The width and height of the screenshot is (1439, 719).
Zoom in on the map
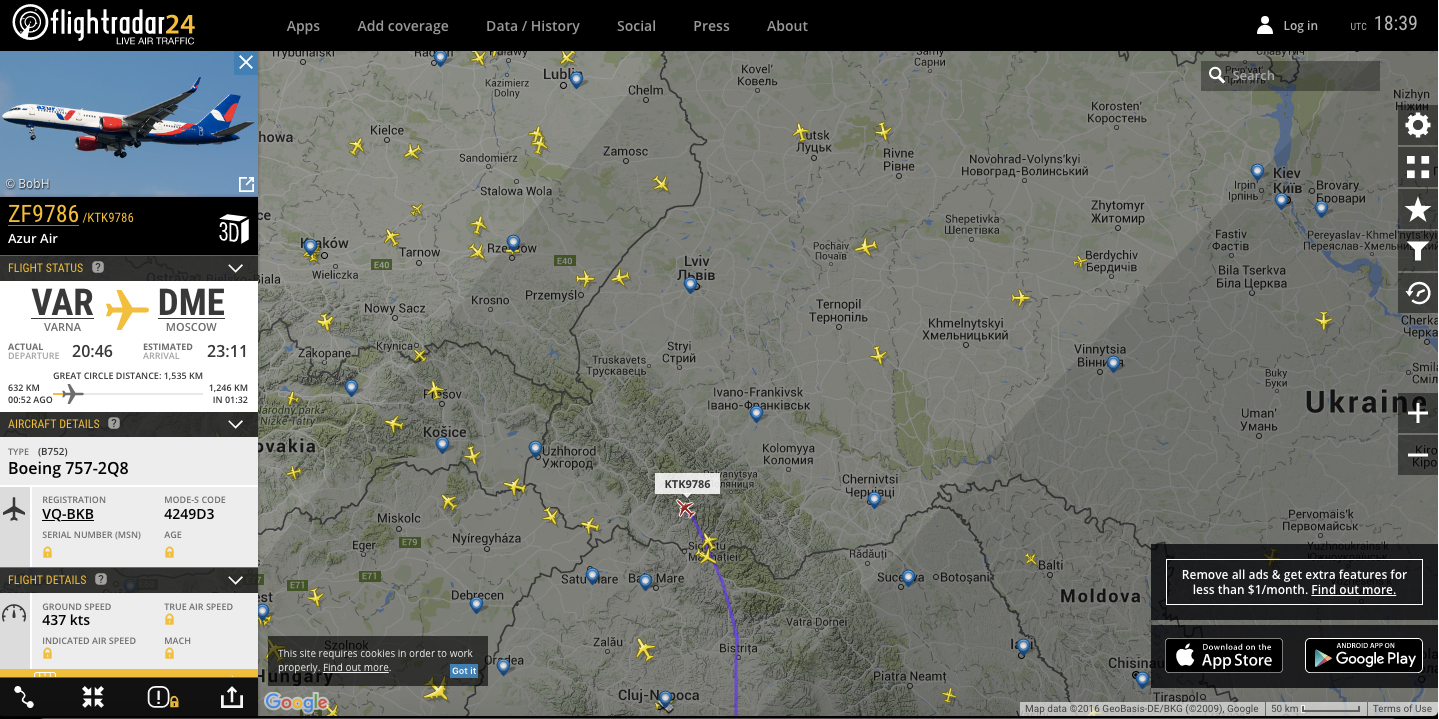pyautogui.click(x=1417, y=414)
